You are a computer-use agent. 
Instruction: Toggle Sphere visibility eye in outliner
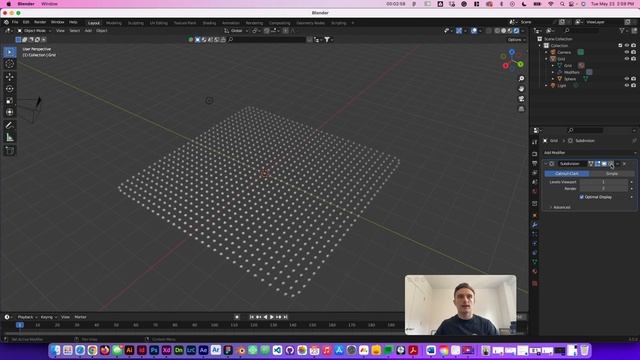627,79
